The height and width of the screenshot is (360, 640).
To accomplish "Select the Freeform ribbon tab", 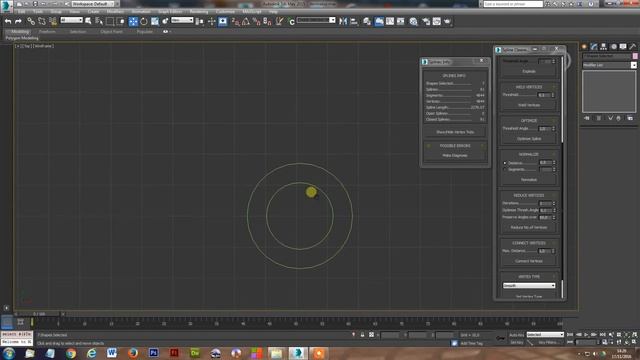I will tap(47, 31).
